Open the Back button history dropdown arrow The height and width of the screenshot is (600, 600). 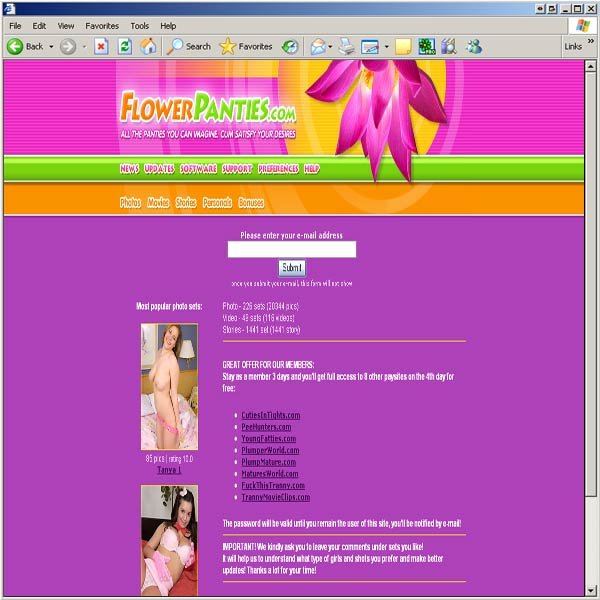[x=51, y=47]
